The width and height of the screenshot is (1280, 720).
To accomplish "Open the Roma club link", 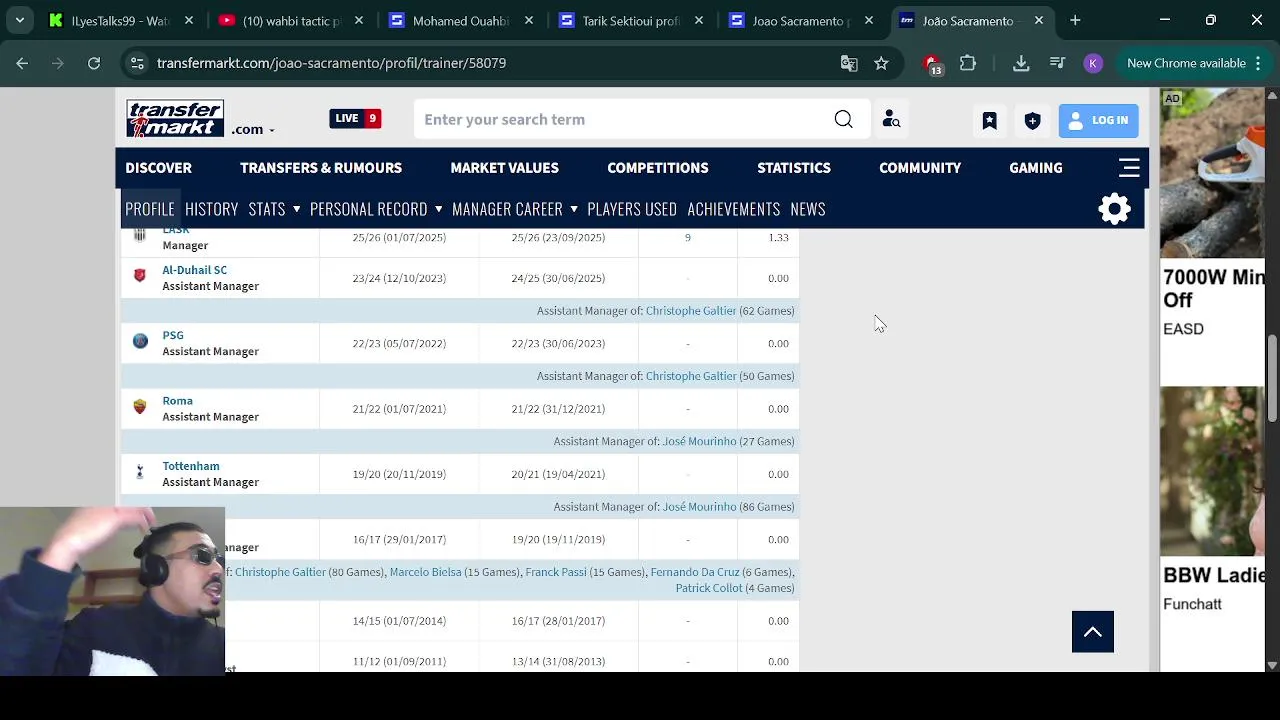I will click(178, 401).
